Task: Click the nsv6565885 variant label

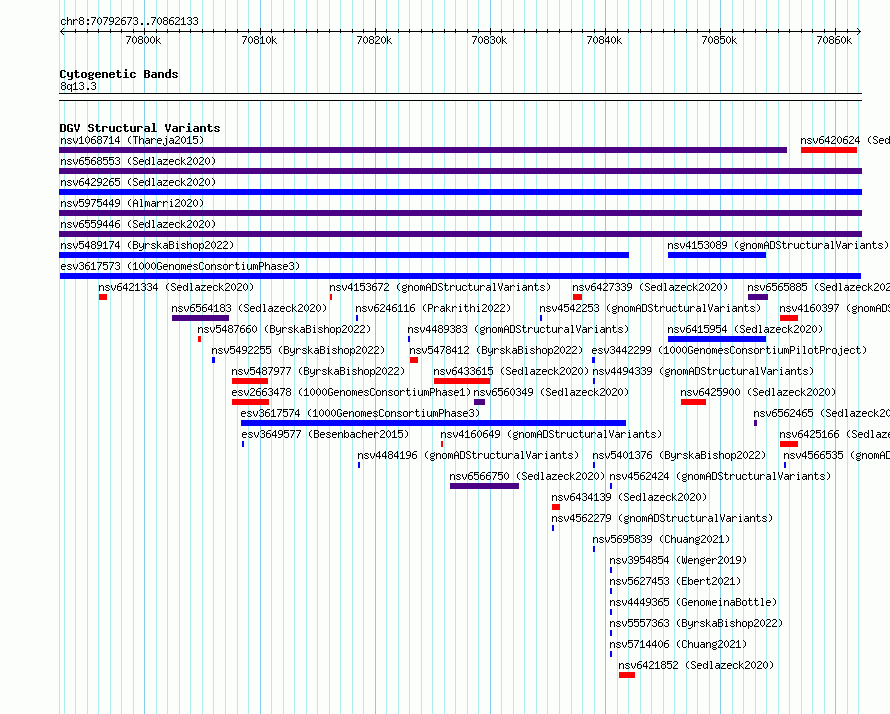Action: [x=818, y=287]
